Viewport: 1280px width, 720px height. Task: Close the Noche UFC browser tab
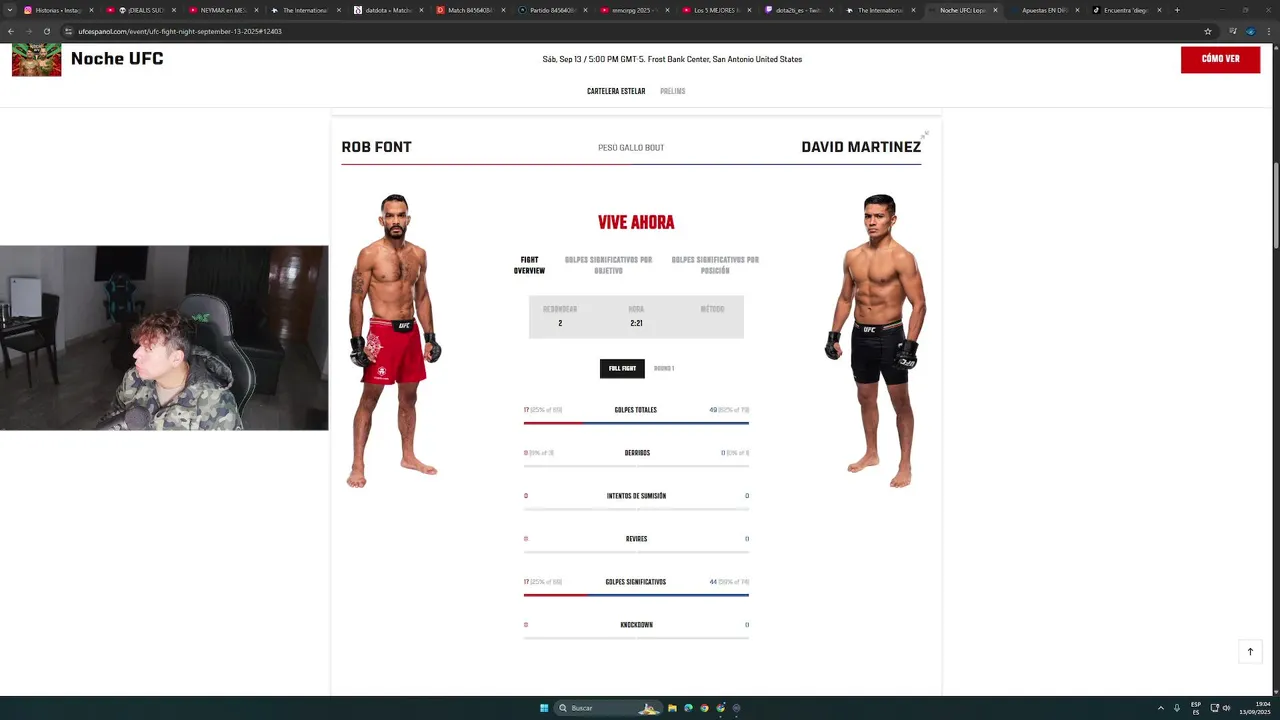[995, 10]
